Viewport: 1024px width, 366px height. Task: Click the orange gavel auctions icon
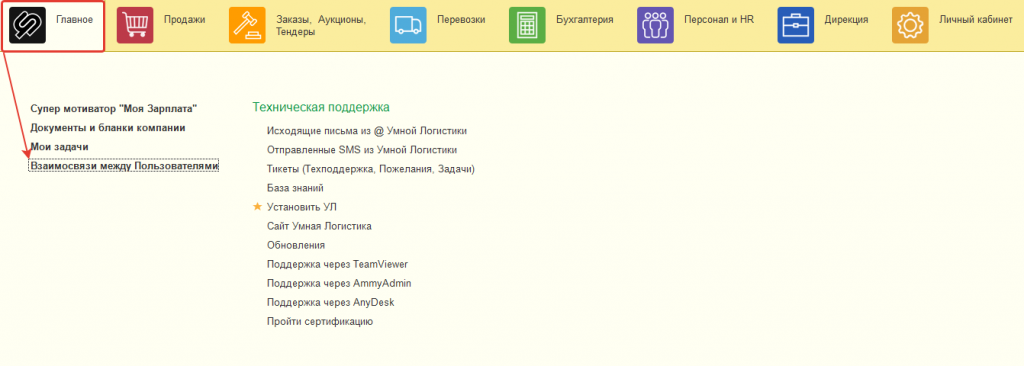(248, 25)
